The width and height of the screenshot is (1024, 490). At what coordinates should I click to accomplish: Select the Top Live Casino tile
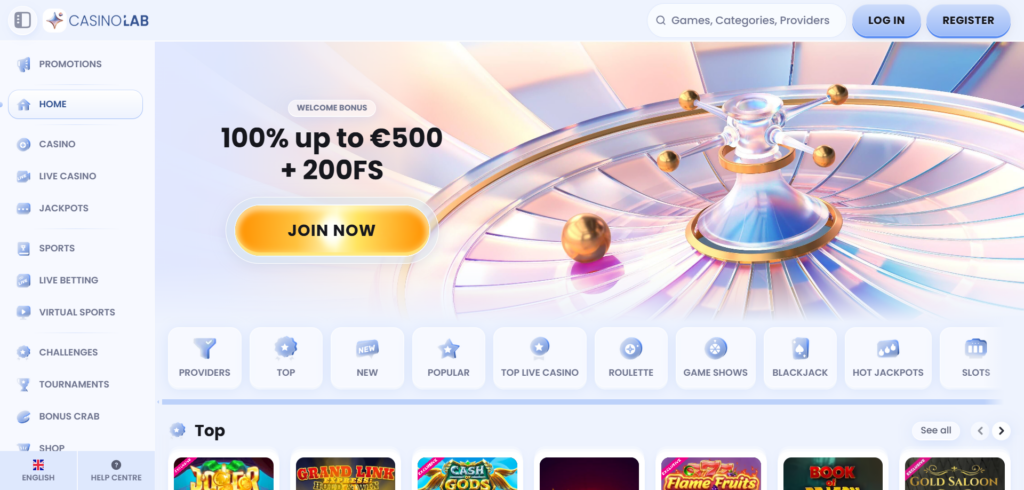539,358
